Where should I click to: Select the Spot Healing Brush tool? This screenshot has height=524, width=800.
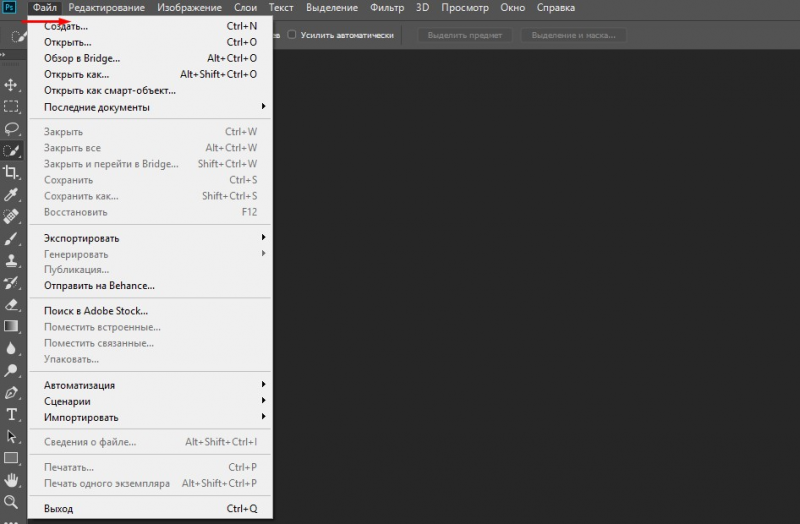point(11,216)
